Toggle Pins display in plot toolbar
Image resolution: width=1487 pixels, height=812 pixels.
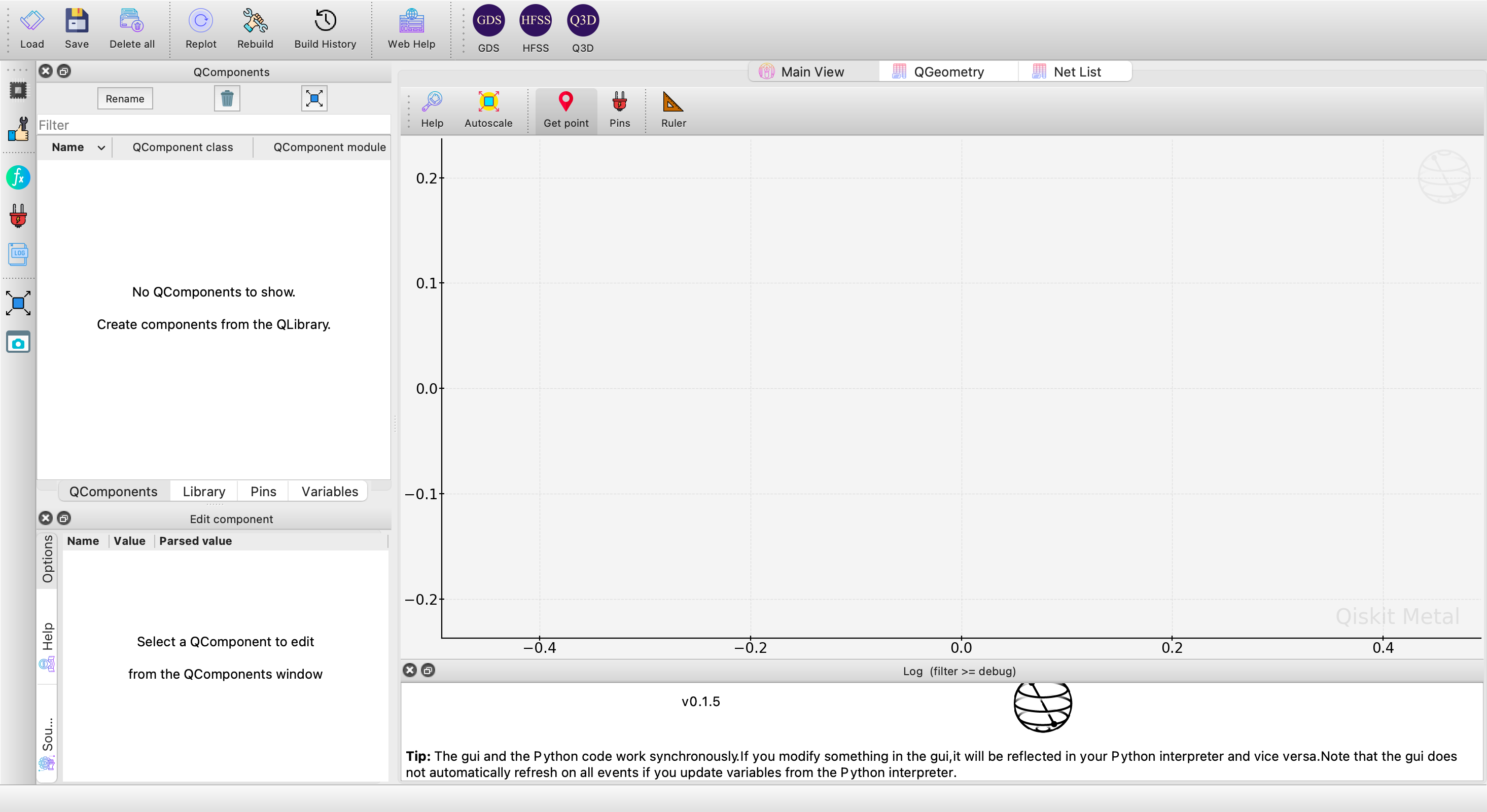619,102
